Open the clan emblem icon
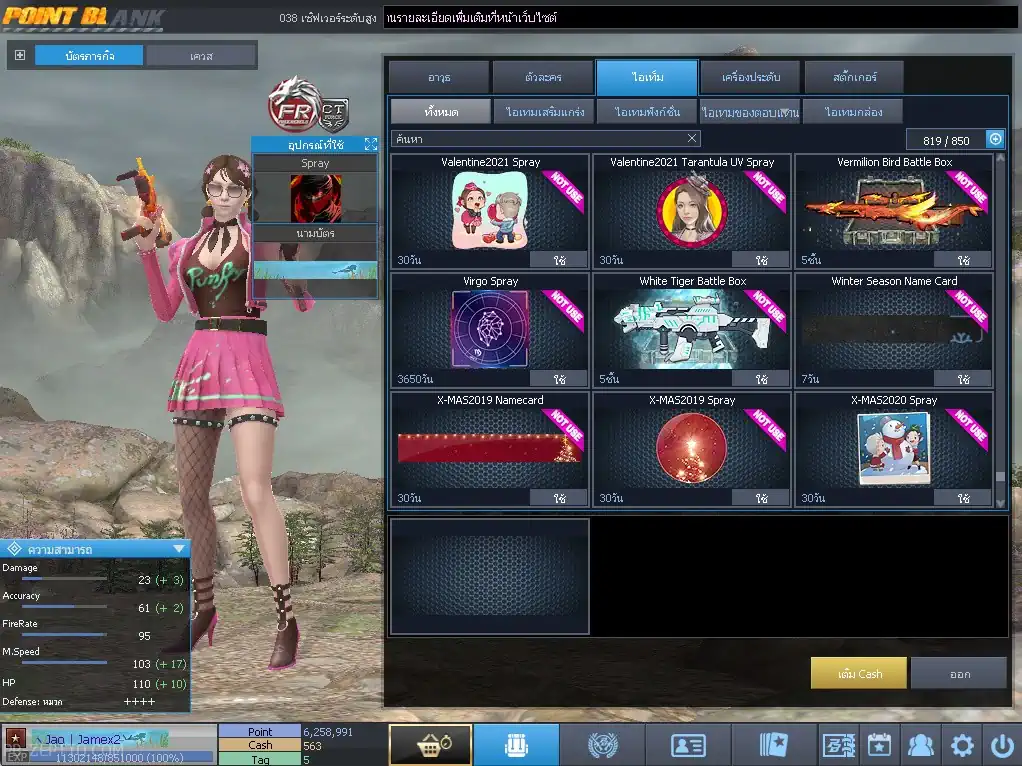Screen dimensions: 1022x766 pyautogui.click(x=602, y=745)
